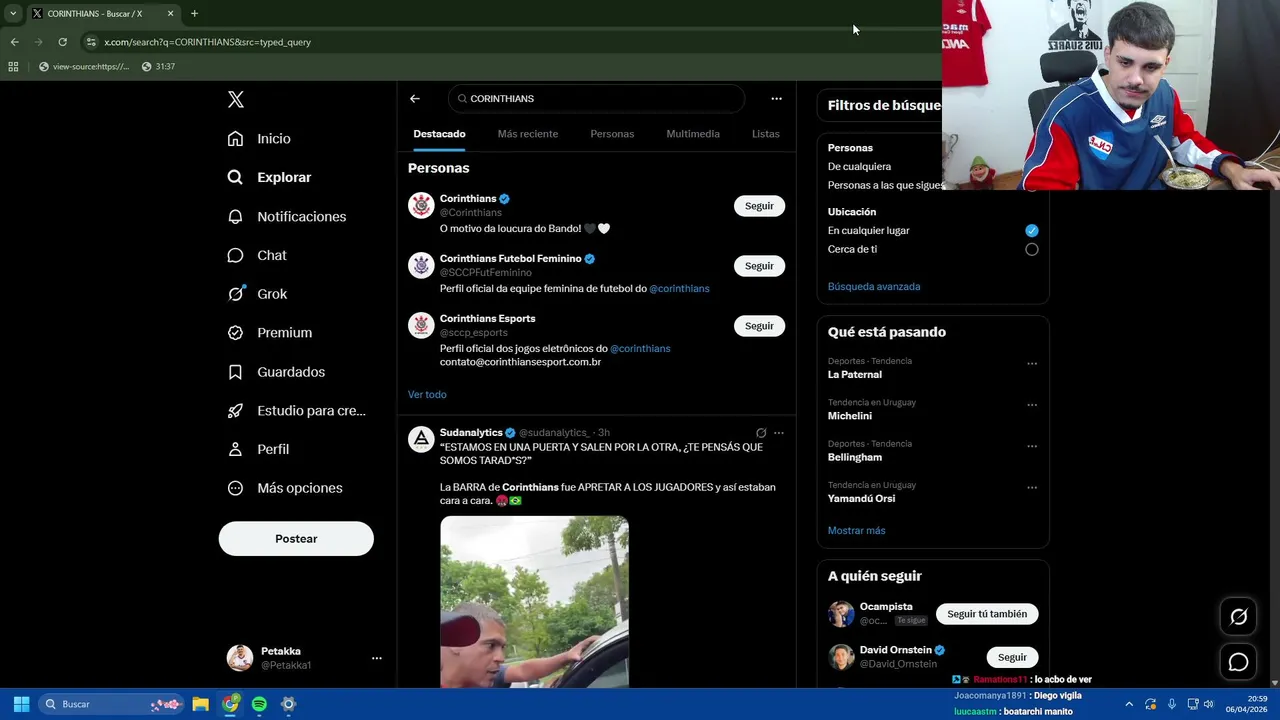Click browser address bar URL
This screenshot has height=720, width=1280.
[x=207, y=42]
